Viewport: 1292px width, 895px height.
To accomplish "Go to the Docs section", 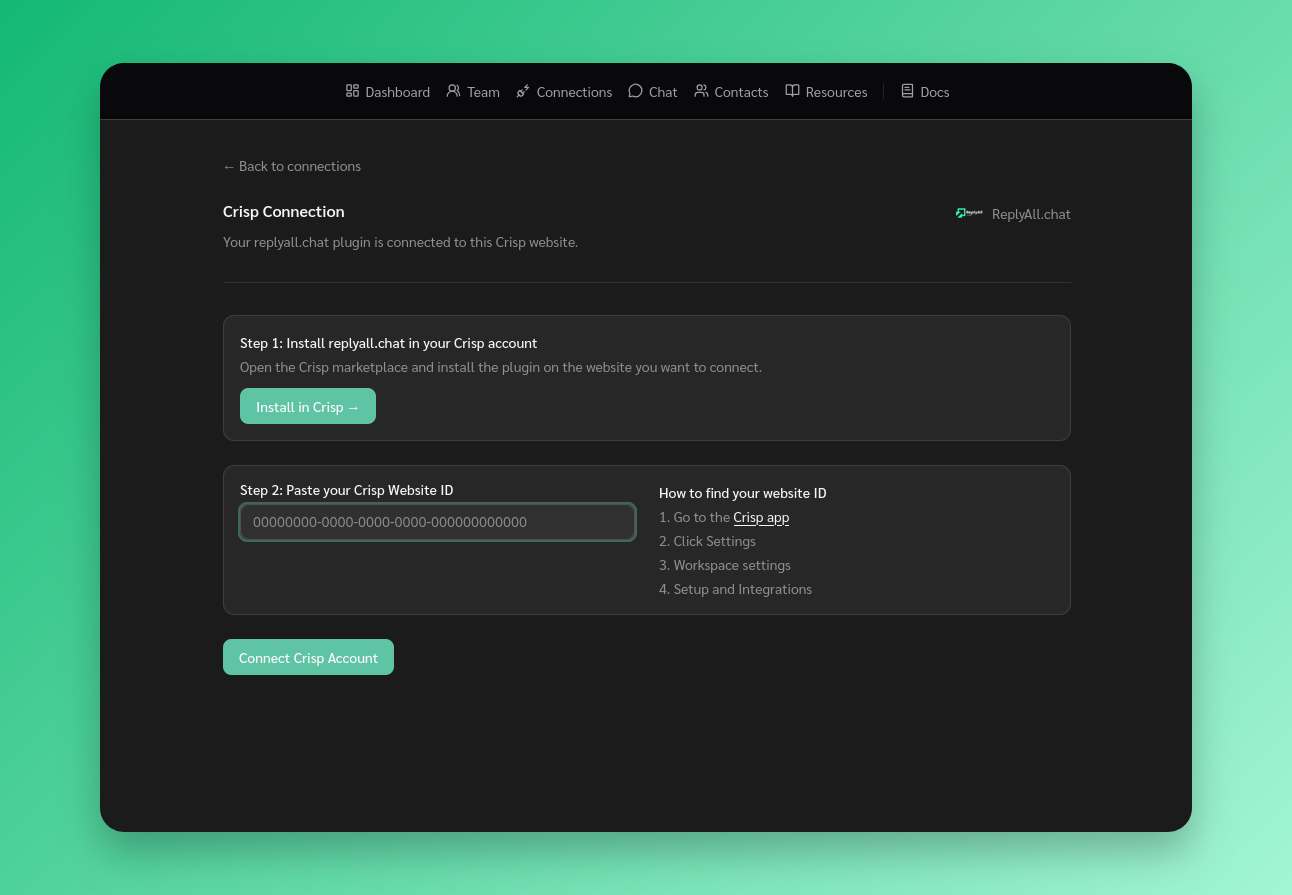I will [934, 91].
